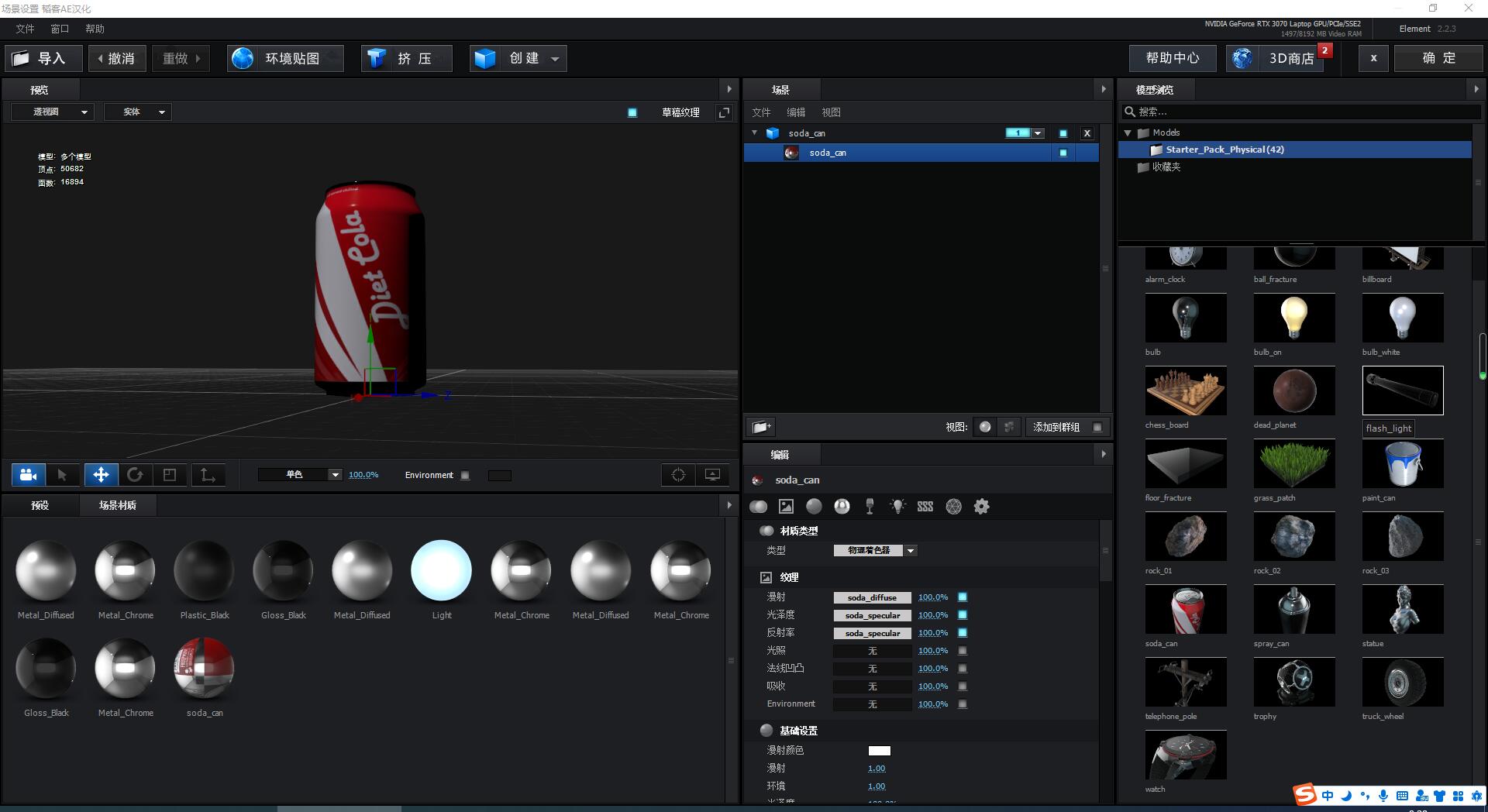Screen dimensions: 1488x812
Task: Enable the 光照 texture checkbox
Action: pyautogui.click(x=963, y=651)
